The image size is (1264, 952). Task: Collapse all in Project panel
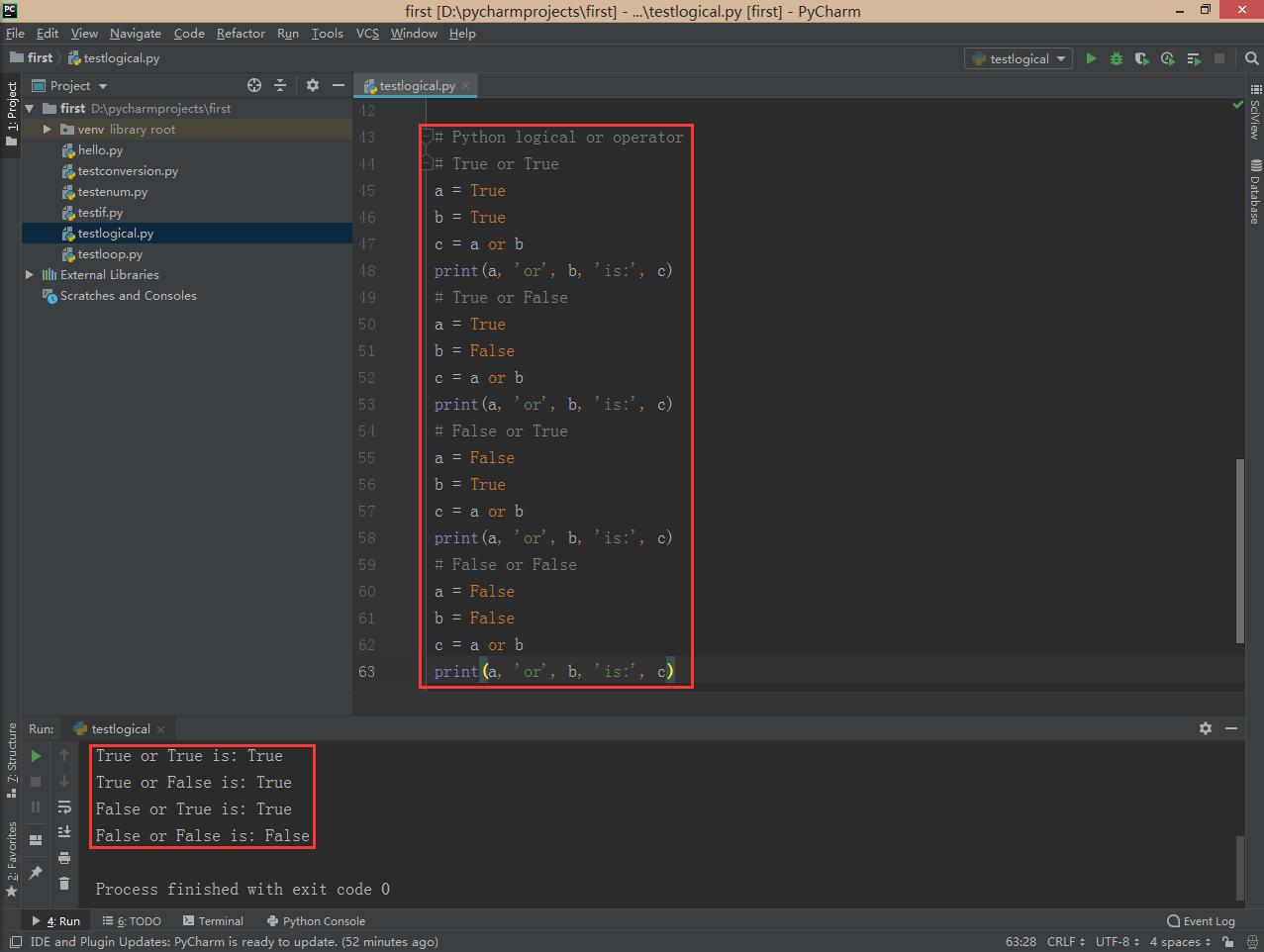coord(280,85)
